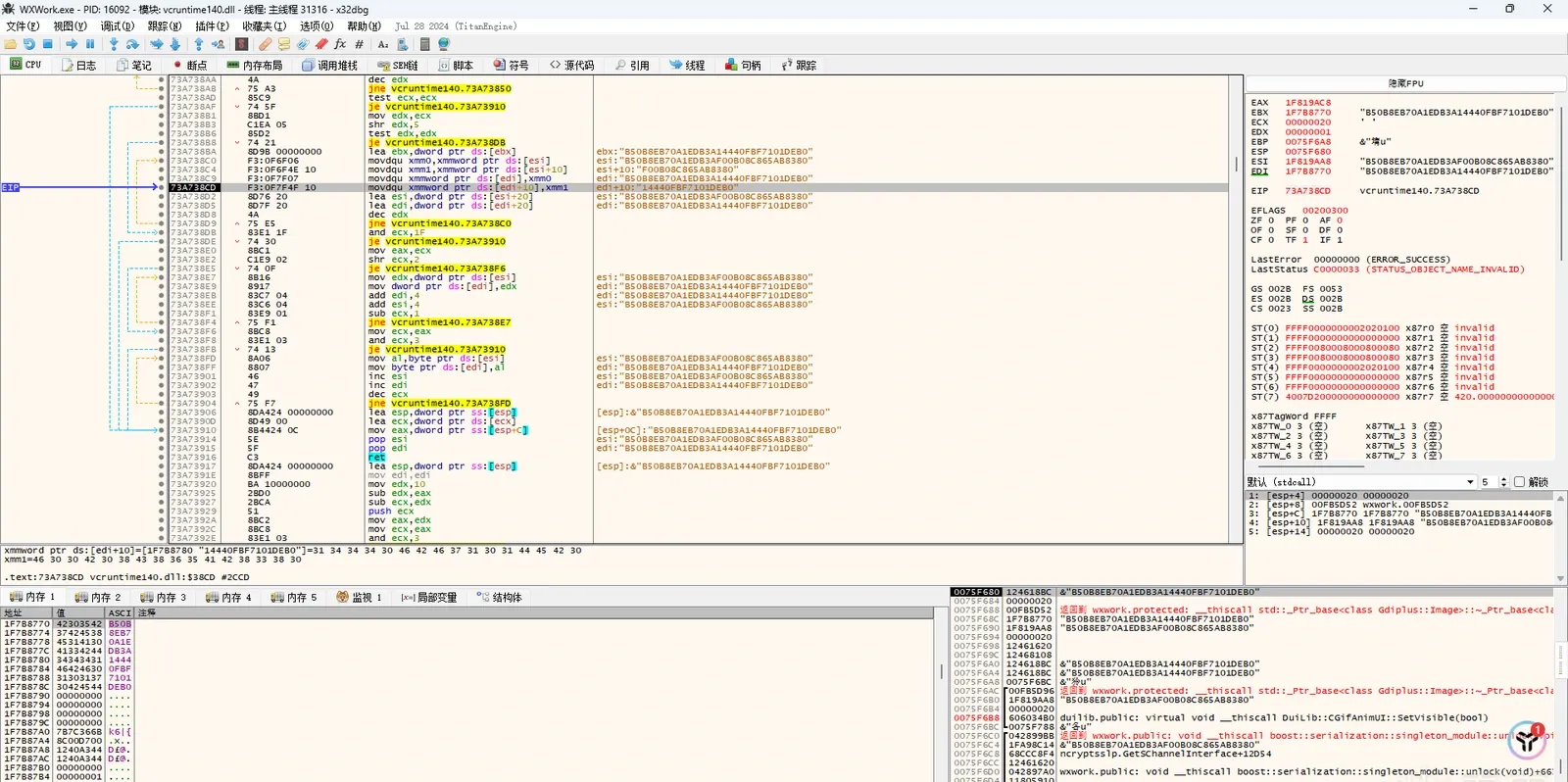Viewport: 1568px width, 782px height.
Task: Select the 内存 2 dump tab
Action: pyautogui.click(x=96, y=598)
